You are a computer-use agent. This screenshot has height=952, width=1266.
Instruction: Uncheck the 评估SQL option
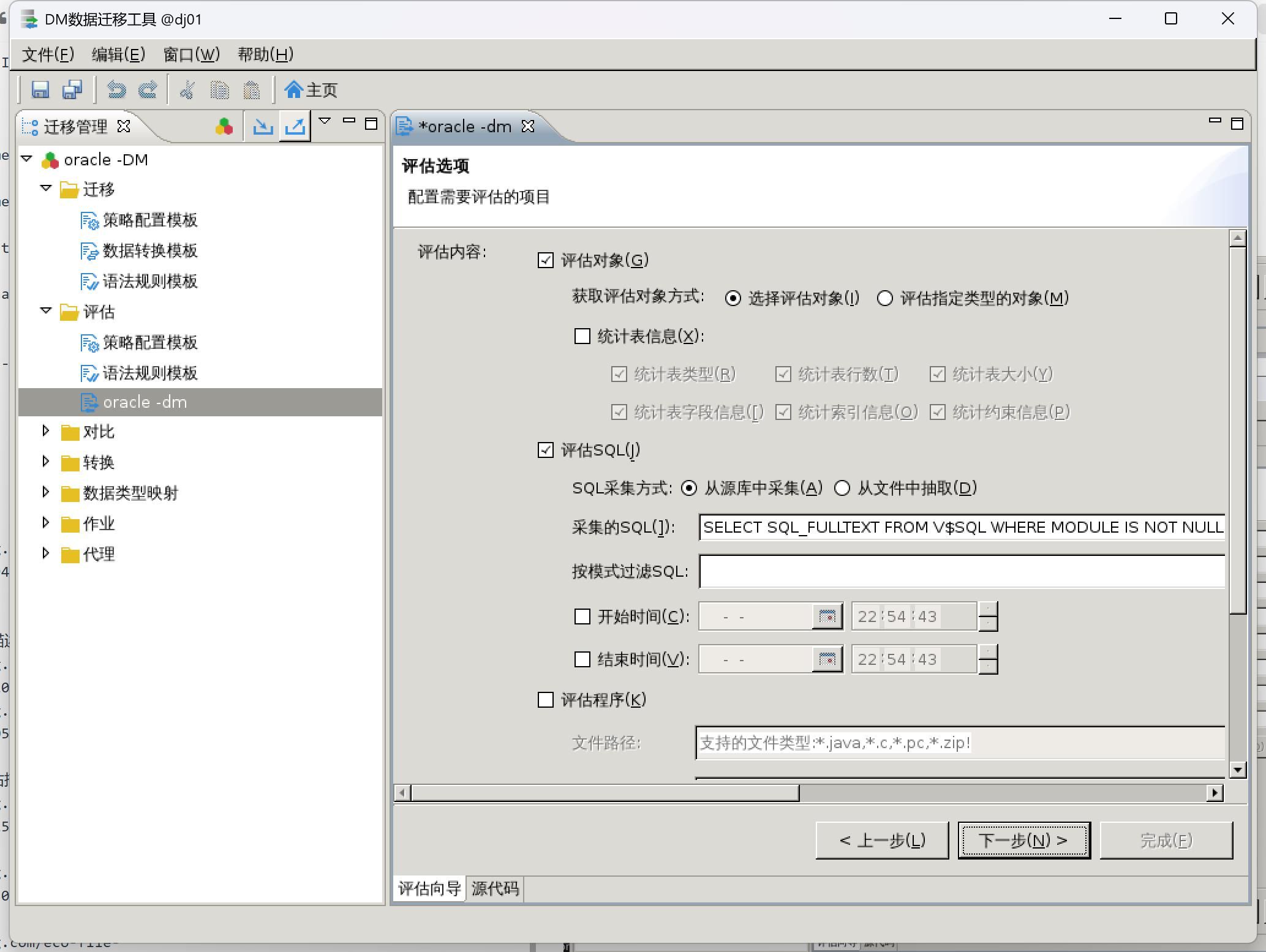coord(546,450)
